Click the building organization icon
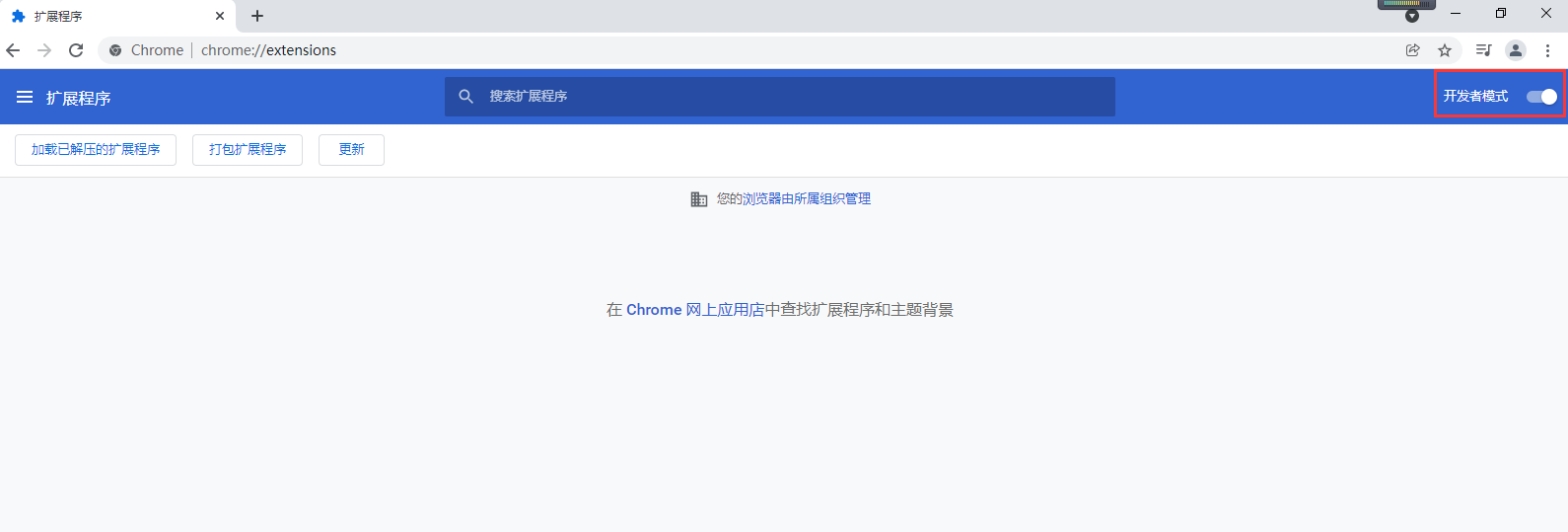 pos(699,199)
